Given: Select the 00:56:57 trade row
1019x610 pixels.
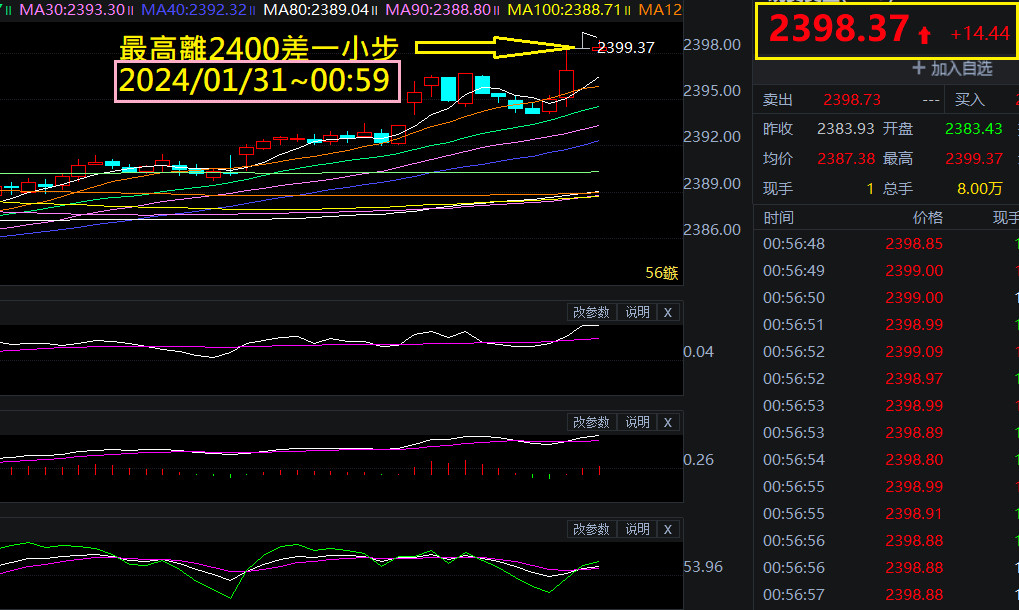Looking at the screenshot, I should [x=886, y=594].
